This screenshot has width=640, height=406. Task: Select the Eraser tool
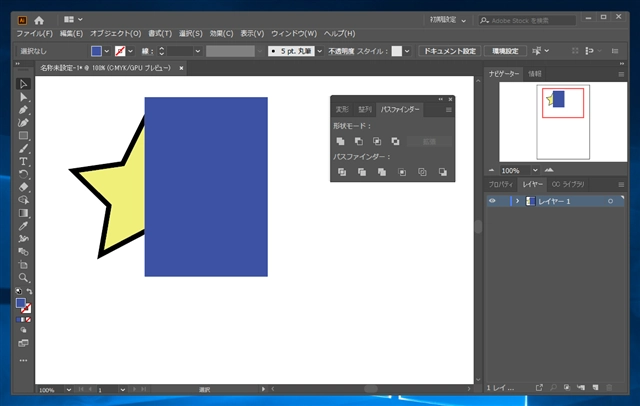pos(23,187)
